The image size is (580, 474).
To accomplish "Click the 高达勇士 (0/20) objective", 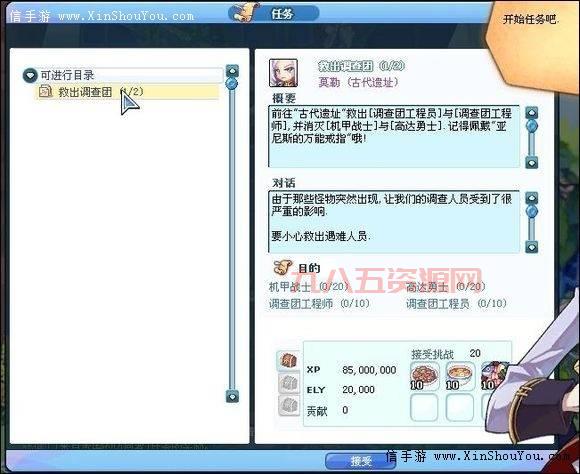I will pos(445,286).
